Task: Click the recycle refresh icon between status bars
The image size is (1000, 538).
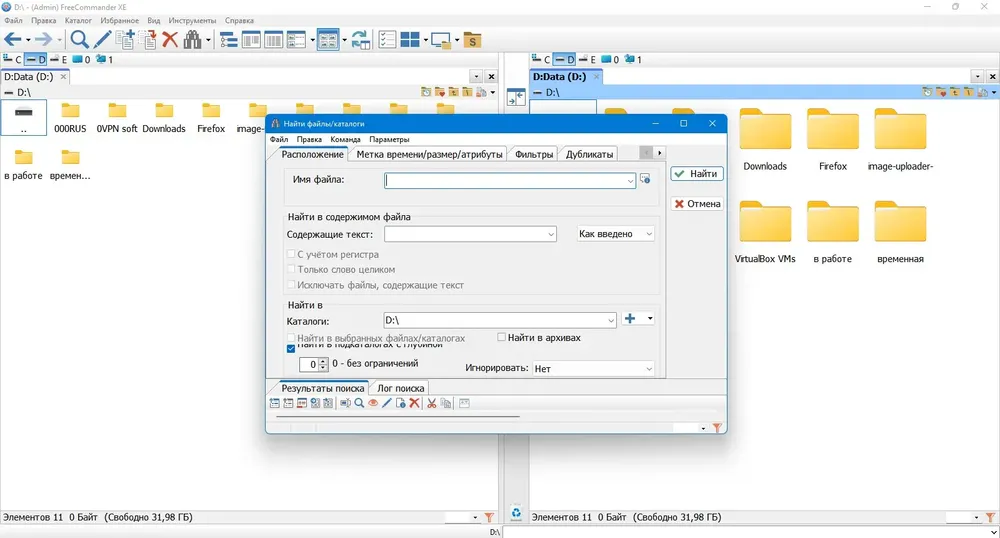Action: point(516,513)
